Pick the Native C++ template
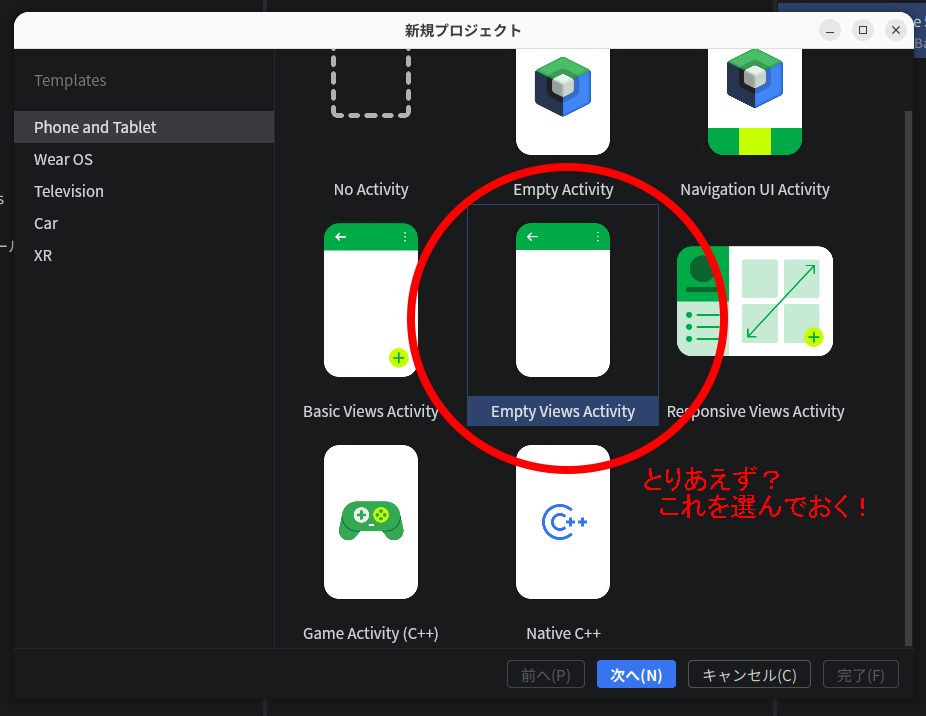The height and width of the screenshot is (716, 926). (563, 522)
